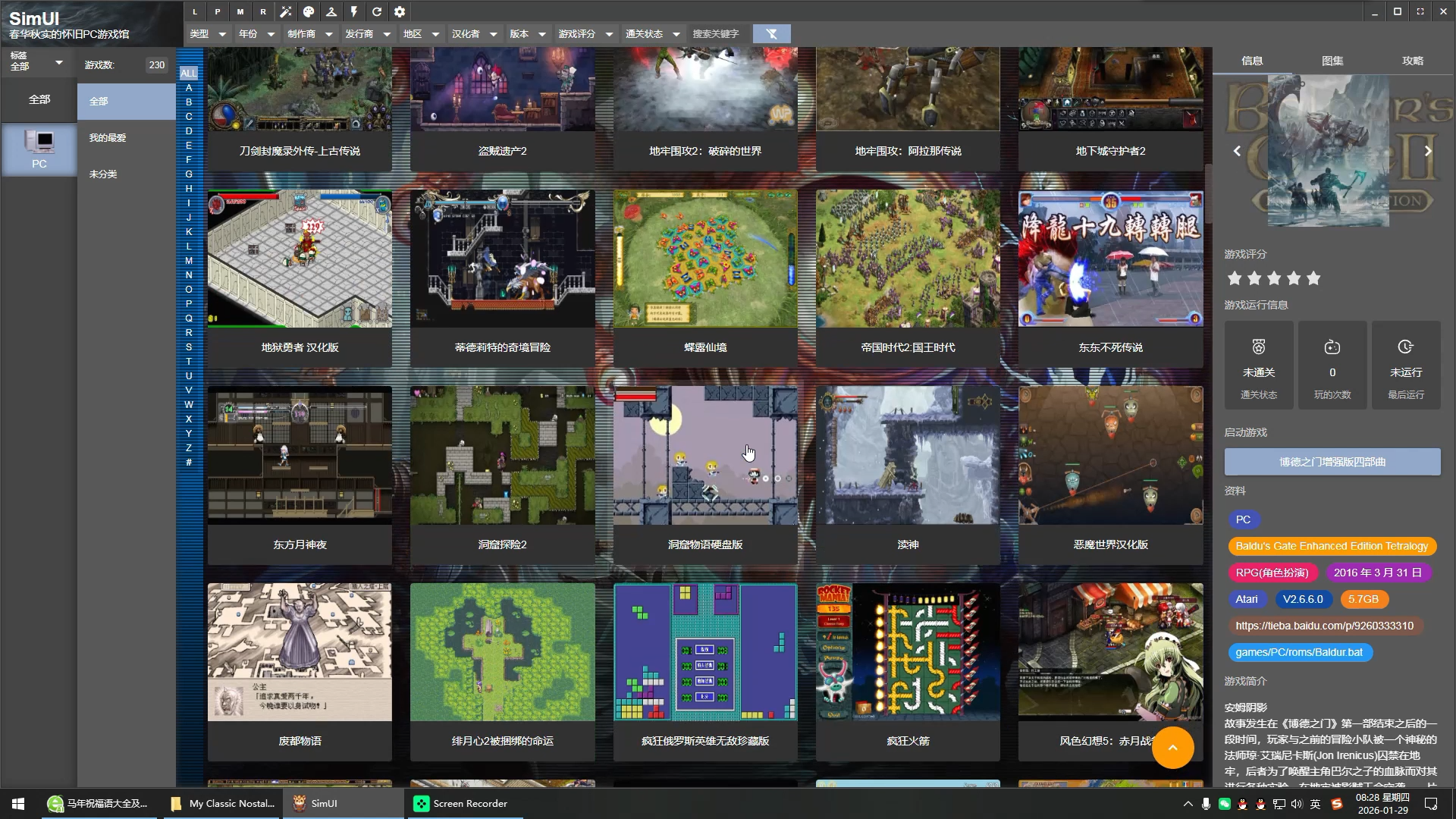The image size is (1456, 819).
Task: Launch 博德之门增强版四部曲 game button
Action: click(1332, 461)
